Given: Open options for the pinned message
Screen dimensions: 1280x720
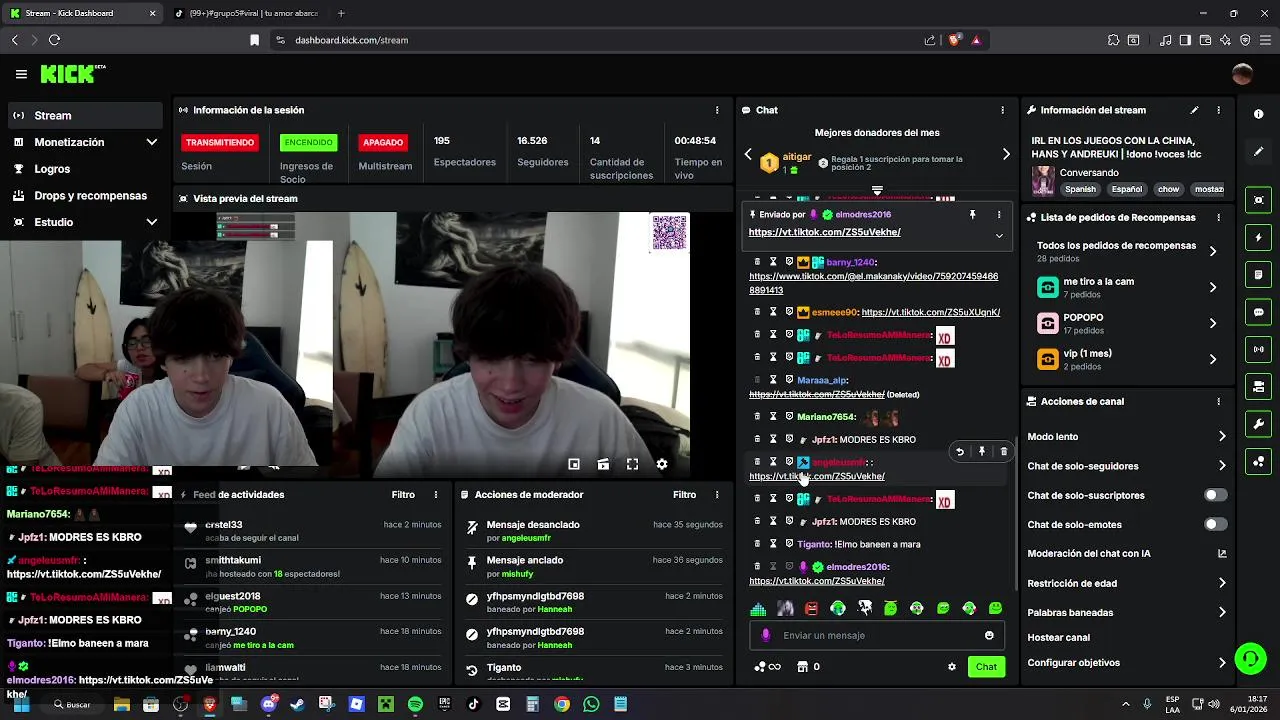Looking at the screenshot, I should click(x=998, y=214).
